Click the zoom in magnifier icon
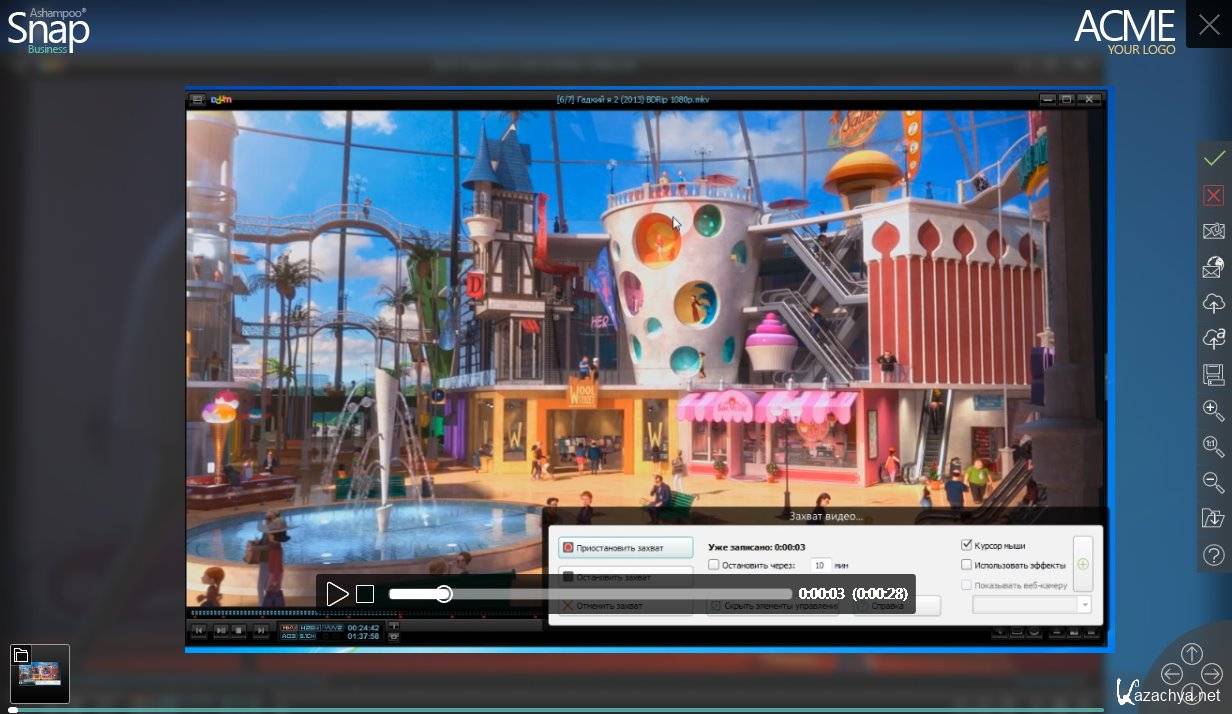 (1214, 411)
